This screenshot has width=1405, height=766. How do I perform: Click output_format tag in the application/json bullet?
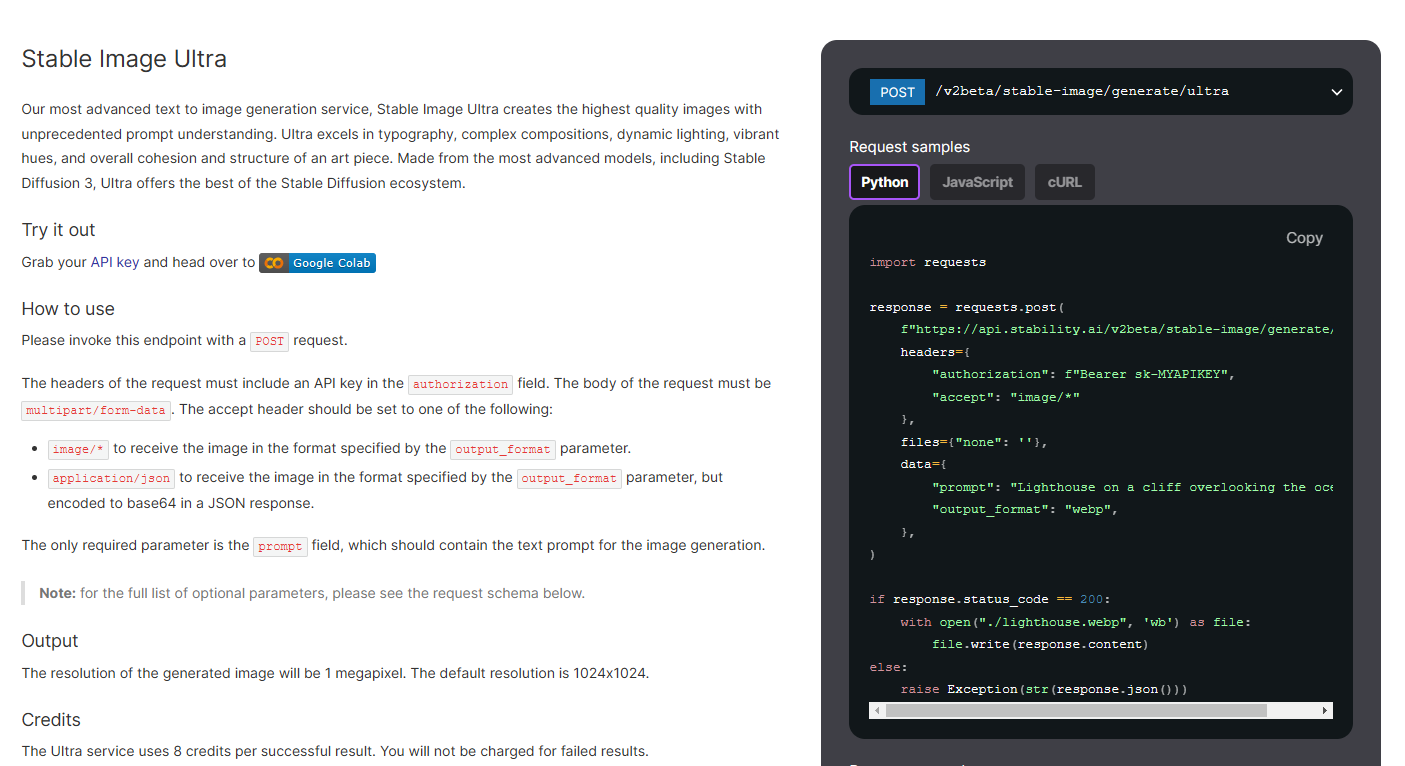click(x=569, y=478)
